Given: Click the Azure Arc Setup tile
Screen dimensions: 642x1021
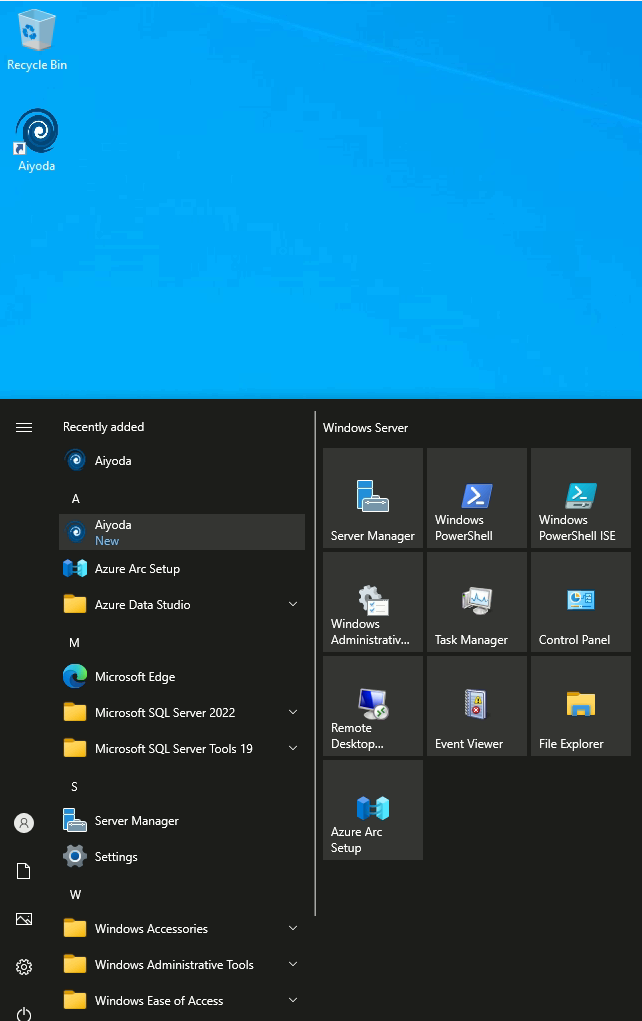Looking at the screenshot, I should tap(373, 810).
